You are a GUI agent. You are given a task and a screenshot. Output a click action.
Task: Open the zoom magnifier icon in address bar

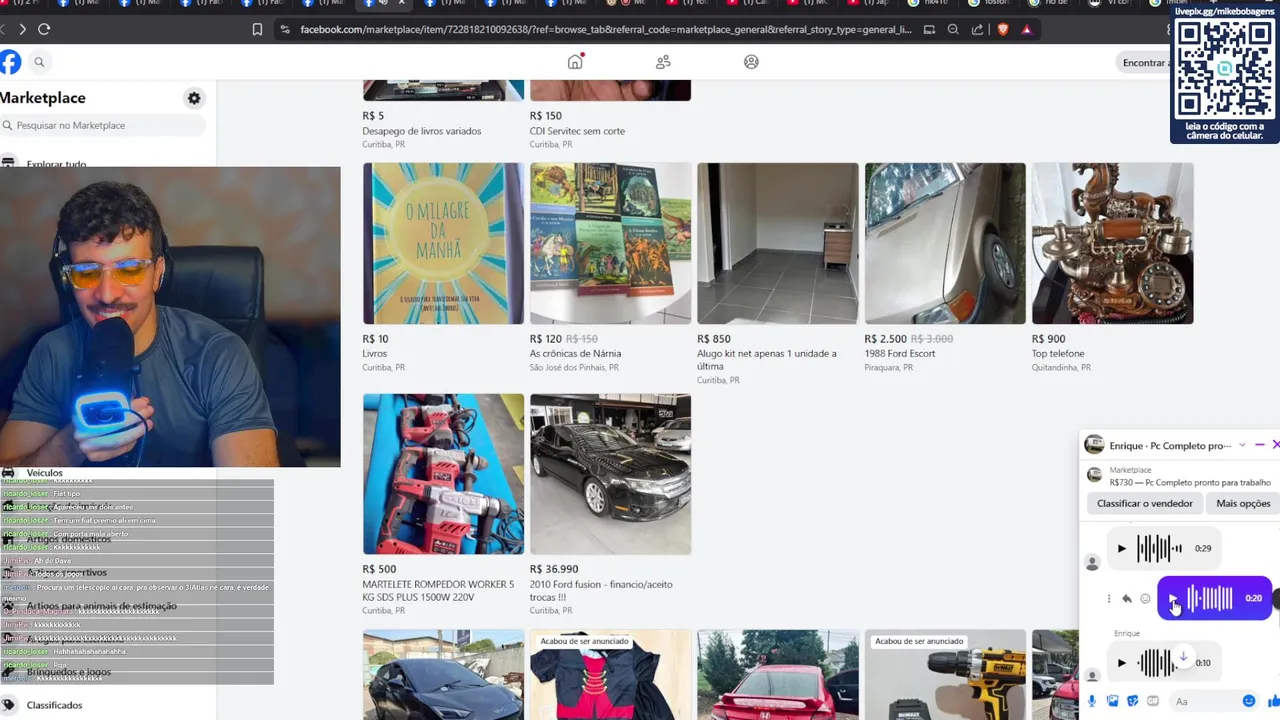click(x=953, y=30)
